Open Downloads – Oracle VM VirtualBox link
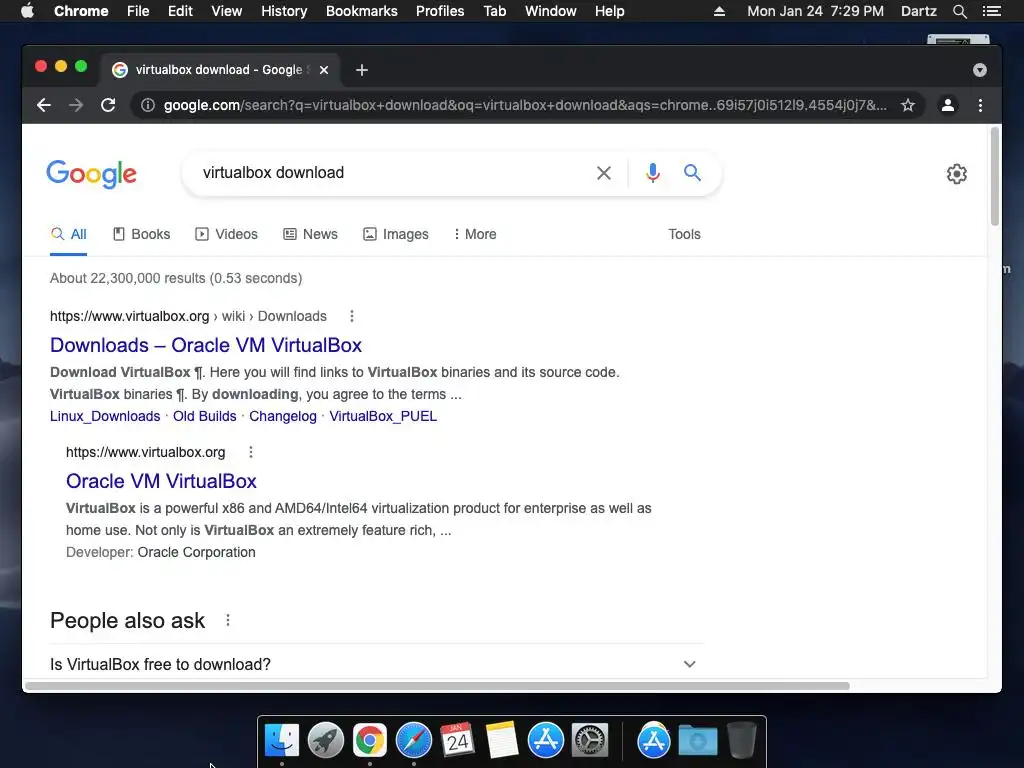The image size is (1024, 768). point(206,345)
